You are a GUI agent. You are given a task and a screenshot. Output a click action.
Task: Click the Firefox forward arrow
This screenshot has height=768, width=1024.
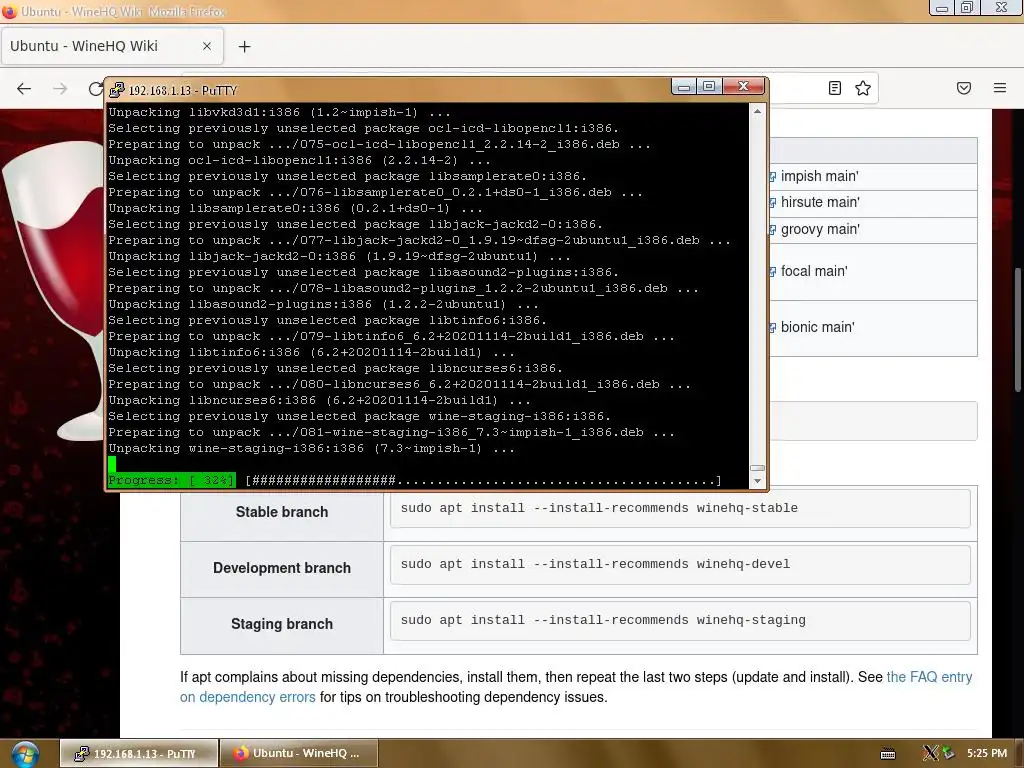(x=60, y=88)
